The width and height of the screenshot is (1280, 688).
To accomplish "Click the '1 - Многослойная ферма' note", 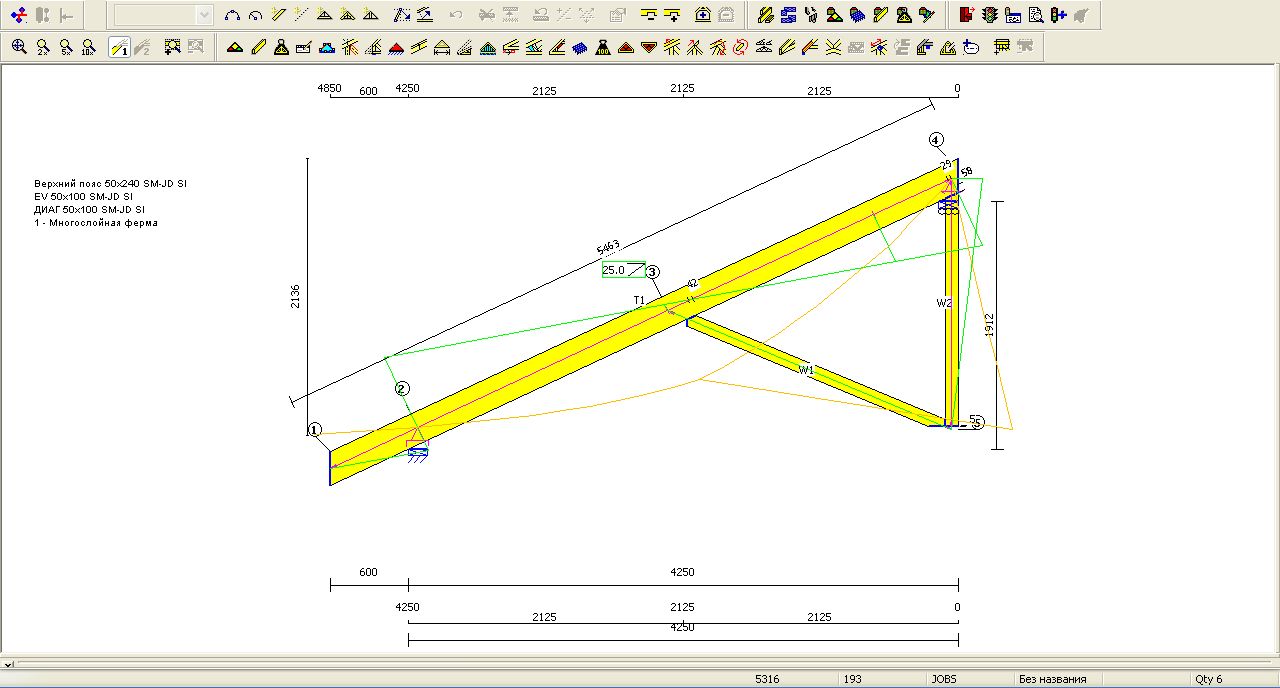I will pos(95,223).
